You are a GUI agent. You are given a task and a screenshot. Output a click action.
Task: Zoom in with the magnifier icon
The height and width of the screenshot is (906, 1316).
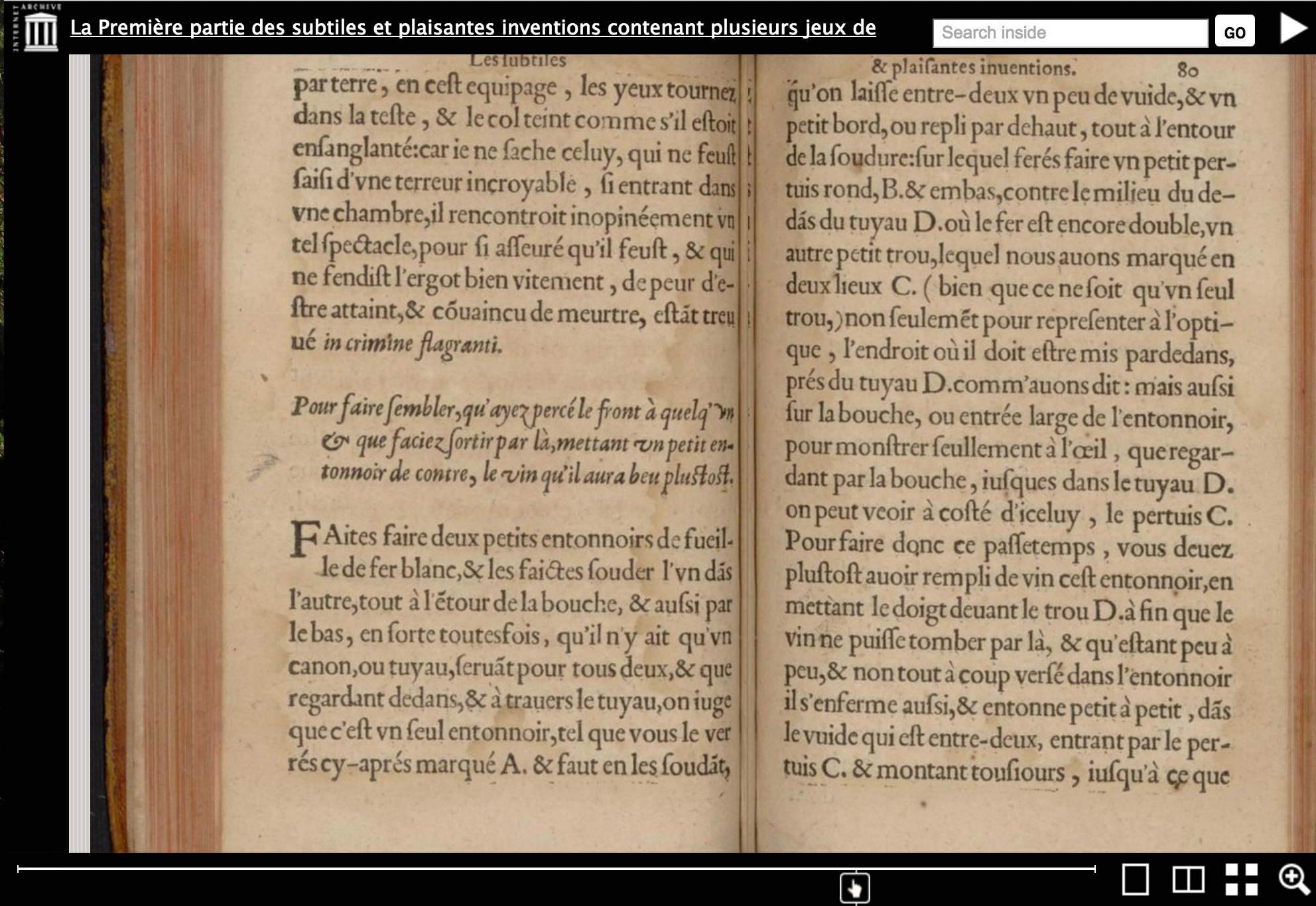(1294, 879)
